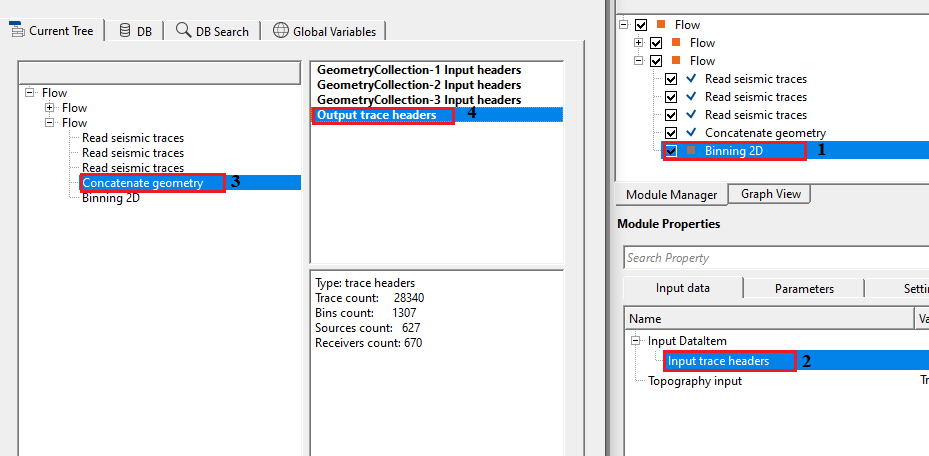Open the Global Variables tab

[324, 31]
